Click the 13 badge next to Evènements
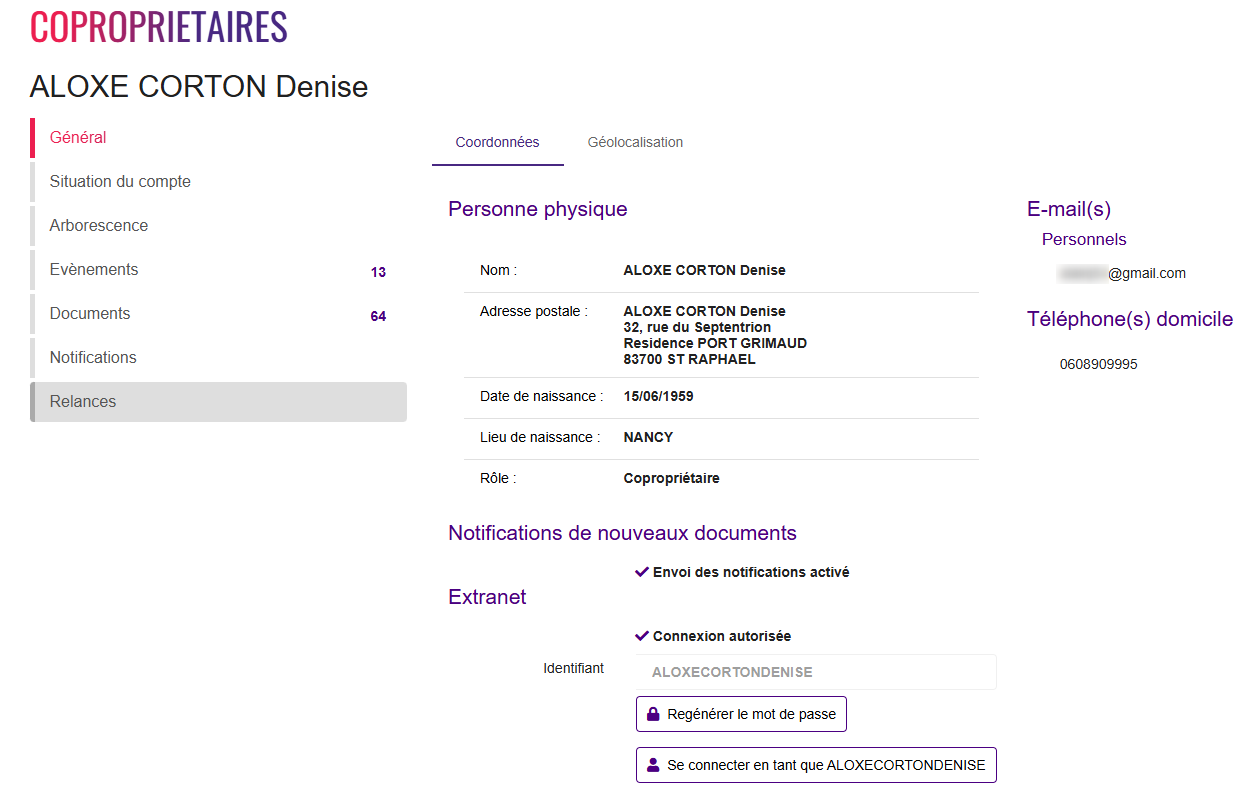Image resolution: width=1246 pixels, height=796 pixels. click(x=378, y=272)
